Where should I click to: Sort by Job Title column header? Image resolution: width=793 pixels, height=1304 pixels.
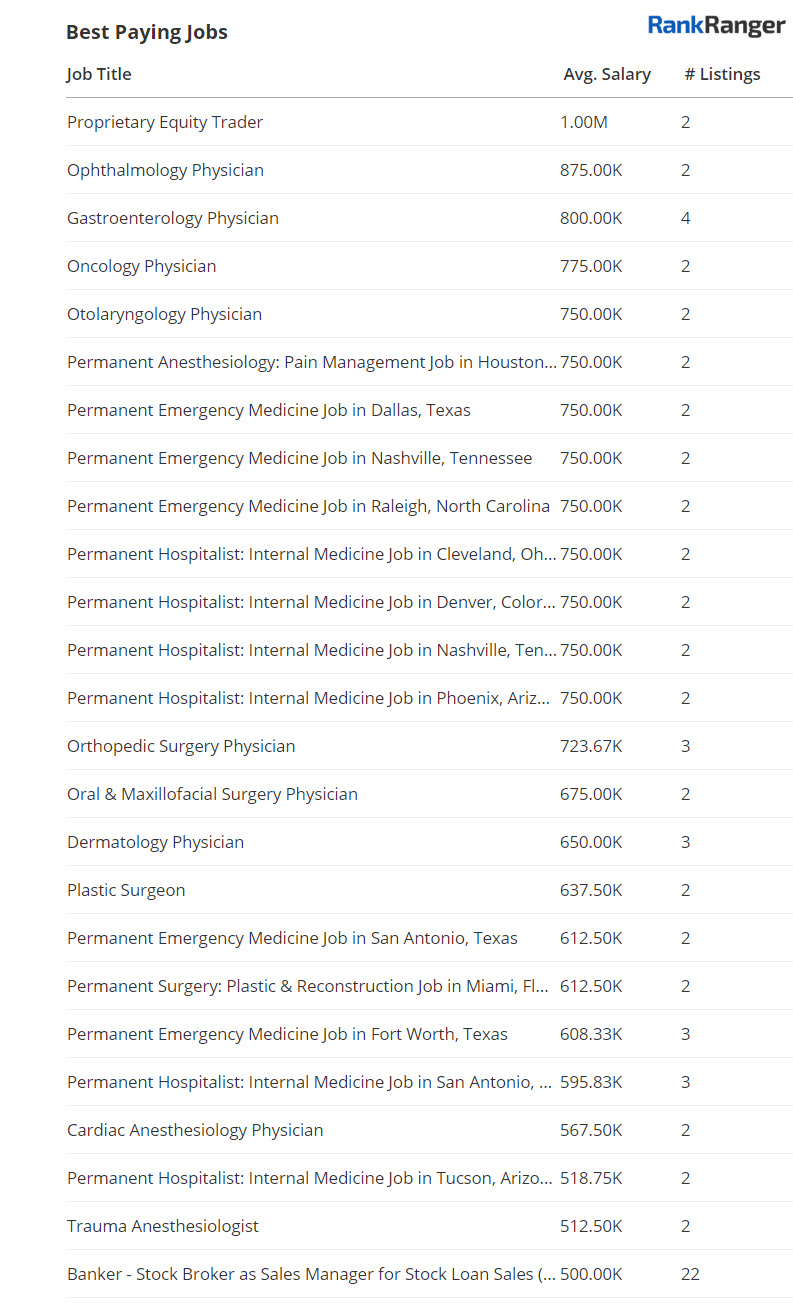(x=99, y=74)
